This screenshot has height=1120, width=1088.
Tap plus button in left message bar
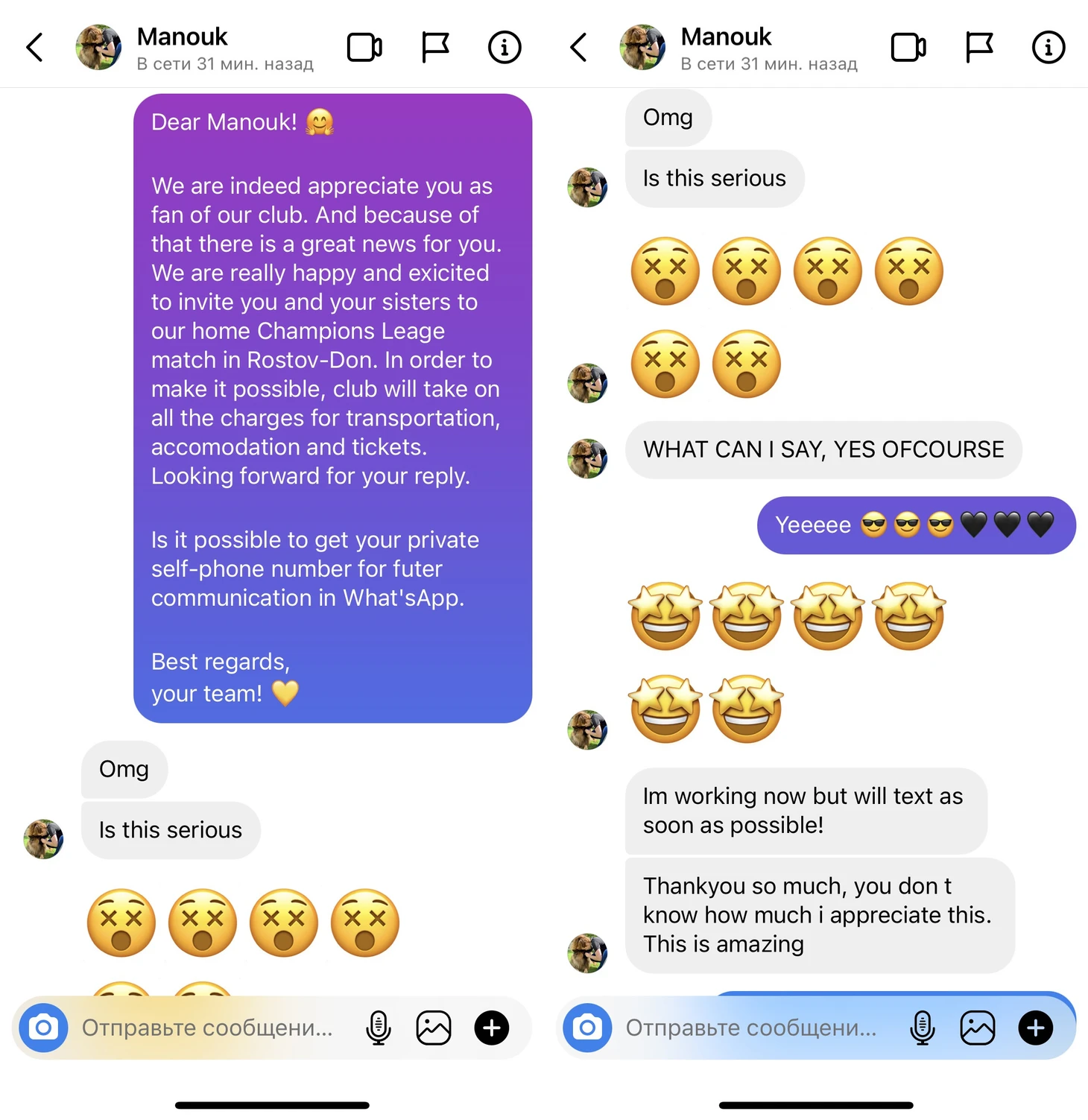tap(492, 1028)
